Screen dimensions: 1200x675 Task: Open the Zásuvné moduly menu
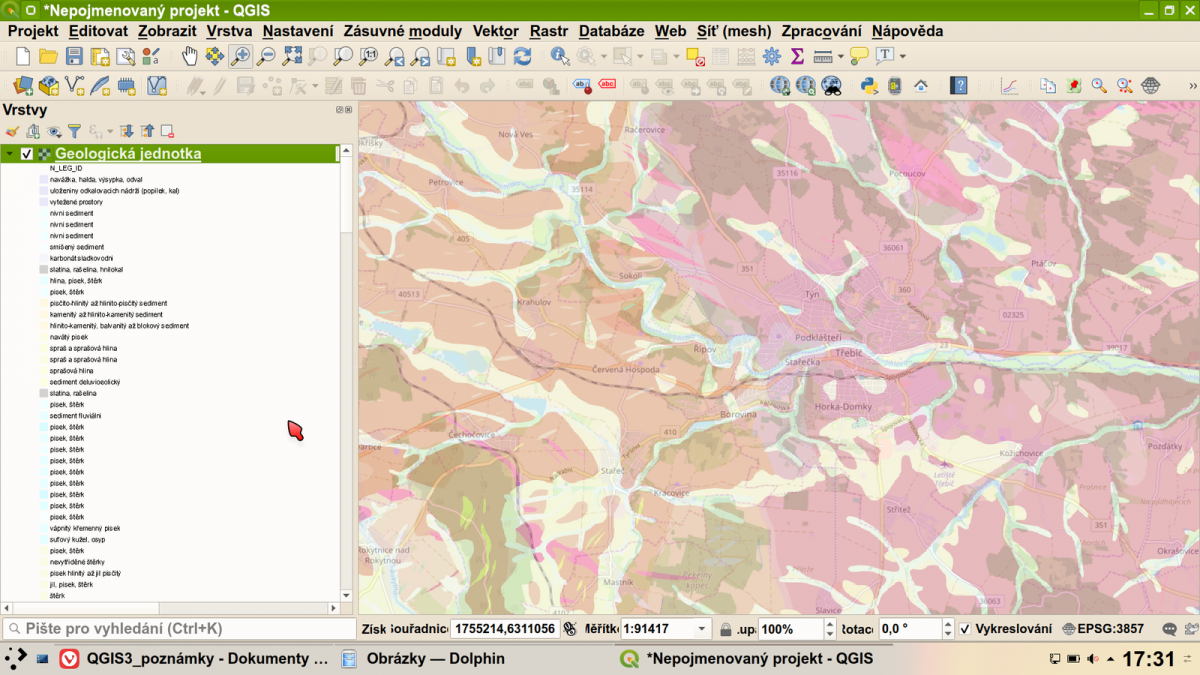tap(403, 31)
